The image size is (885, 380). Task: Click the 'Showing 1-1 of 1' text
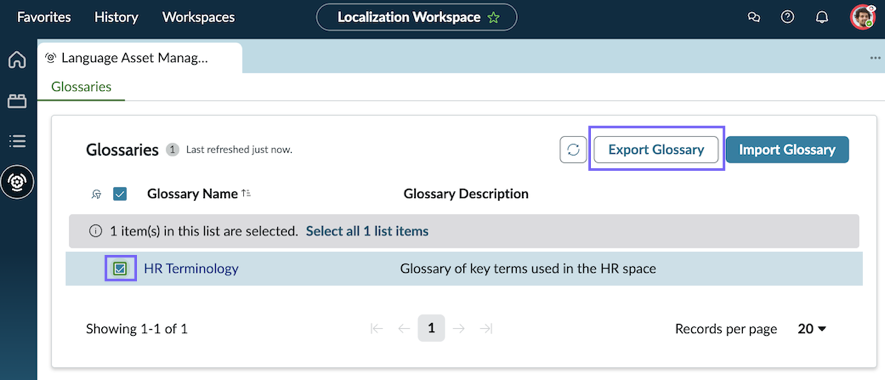coord(137,329)
